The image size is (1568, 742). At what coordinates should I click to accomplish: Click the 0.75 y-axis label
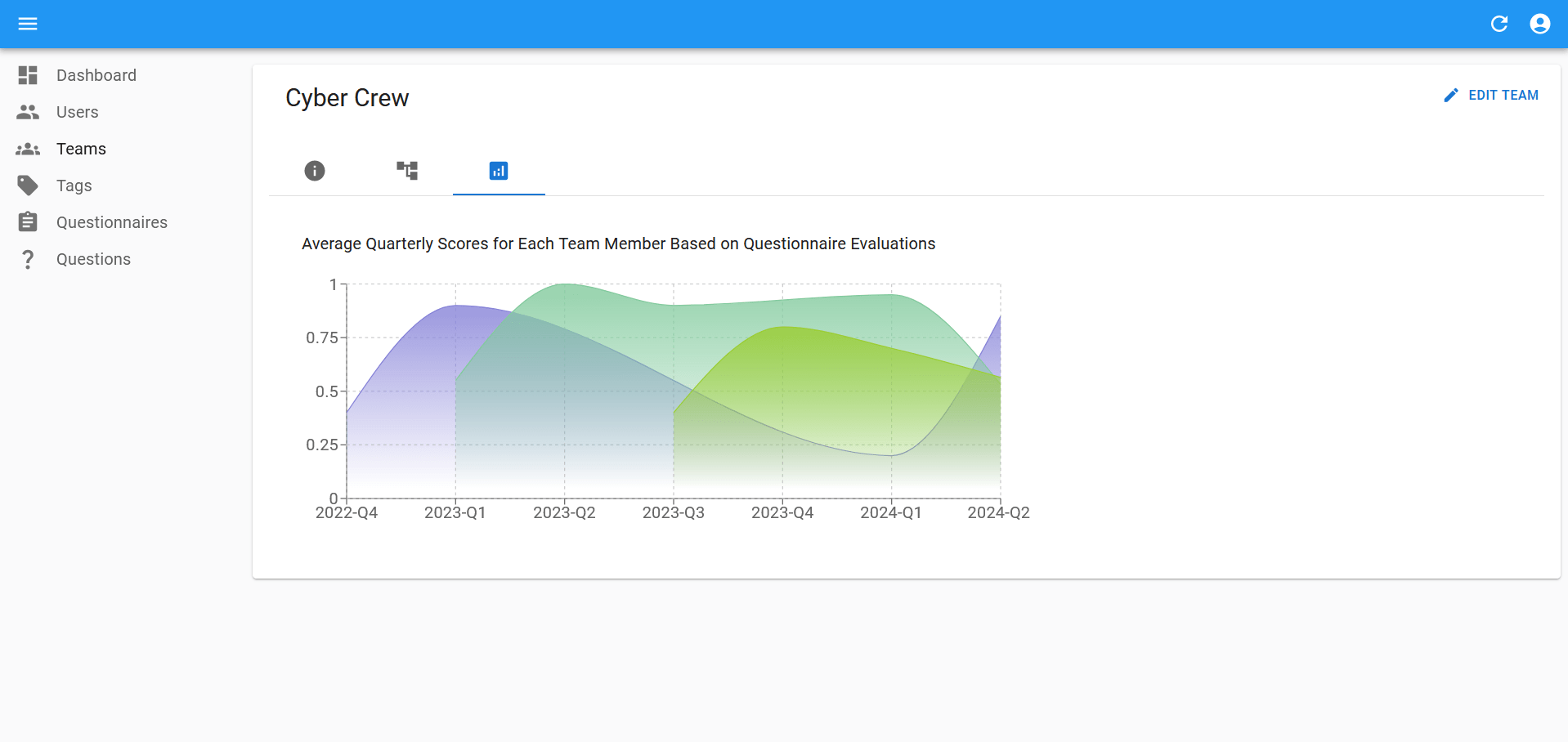pos(322,337)
